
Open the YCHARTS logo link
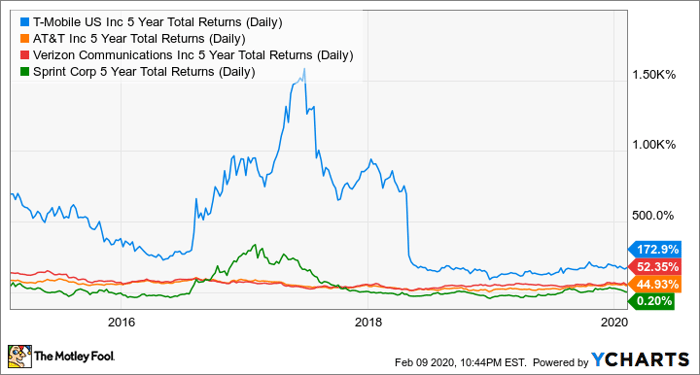click(640, 358)
